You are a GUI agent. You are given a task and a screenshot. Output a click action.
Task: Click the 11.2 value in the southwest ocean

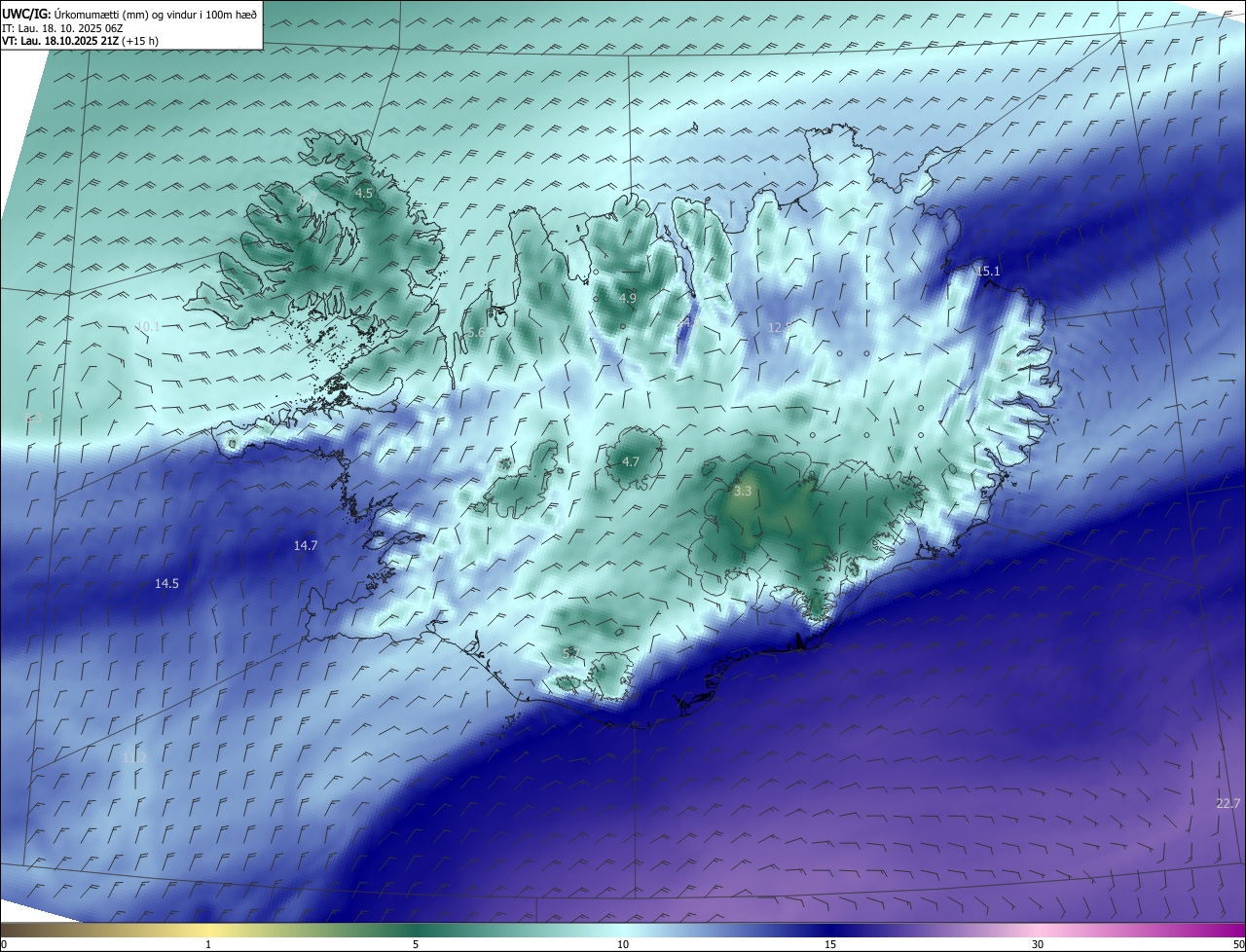(x=134, y=757)
